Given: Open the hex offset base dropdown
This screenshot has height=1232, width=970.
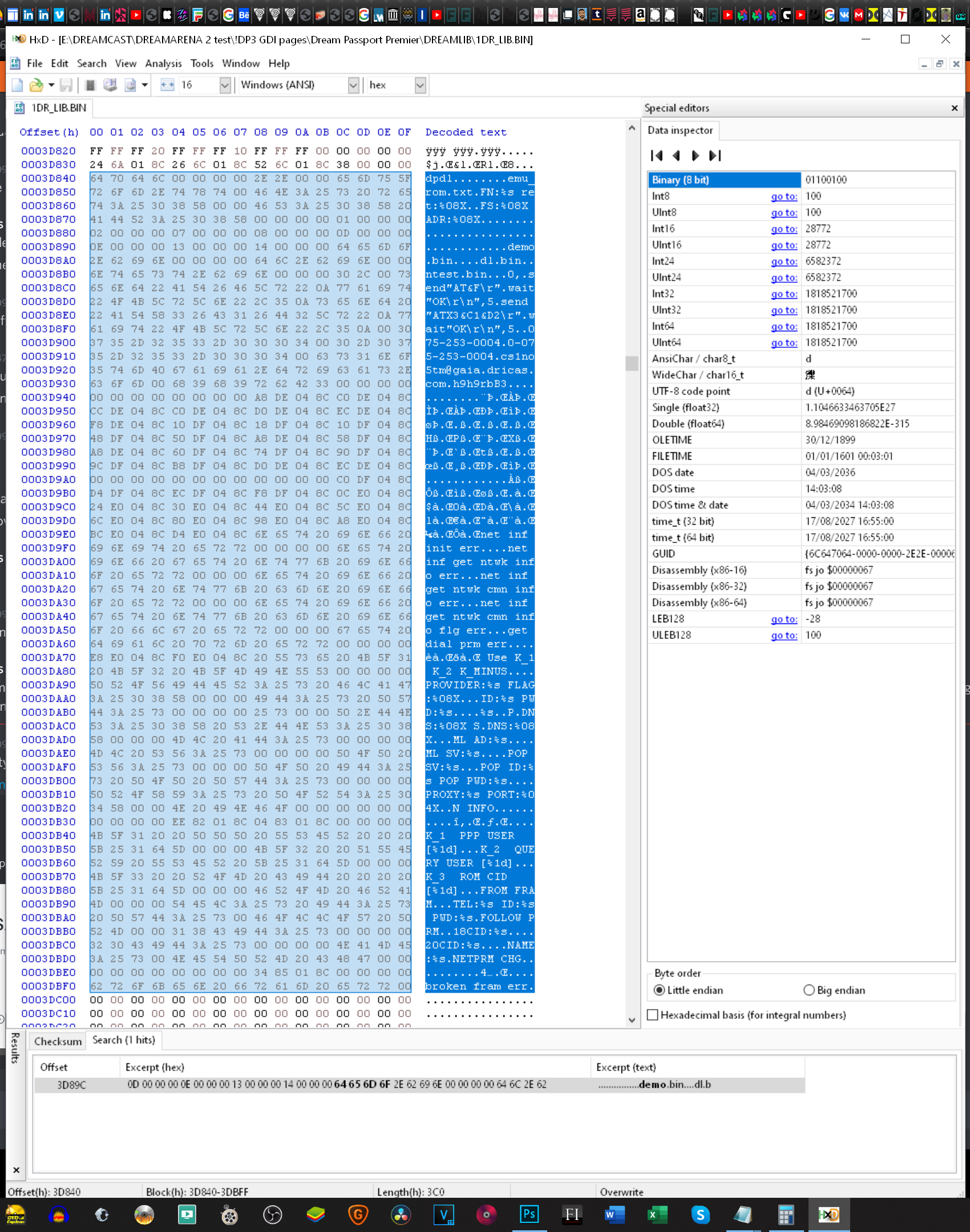Looking at the screenshot, I should (420, 85).
